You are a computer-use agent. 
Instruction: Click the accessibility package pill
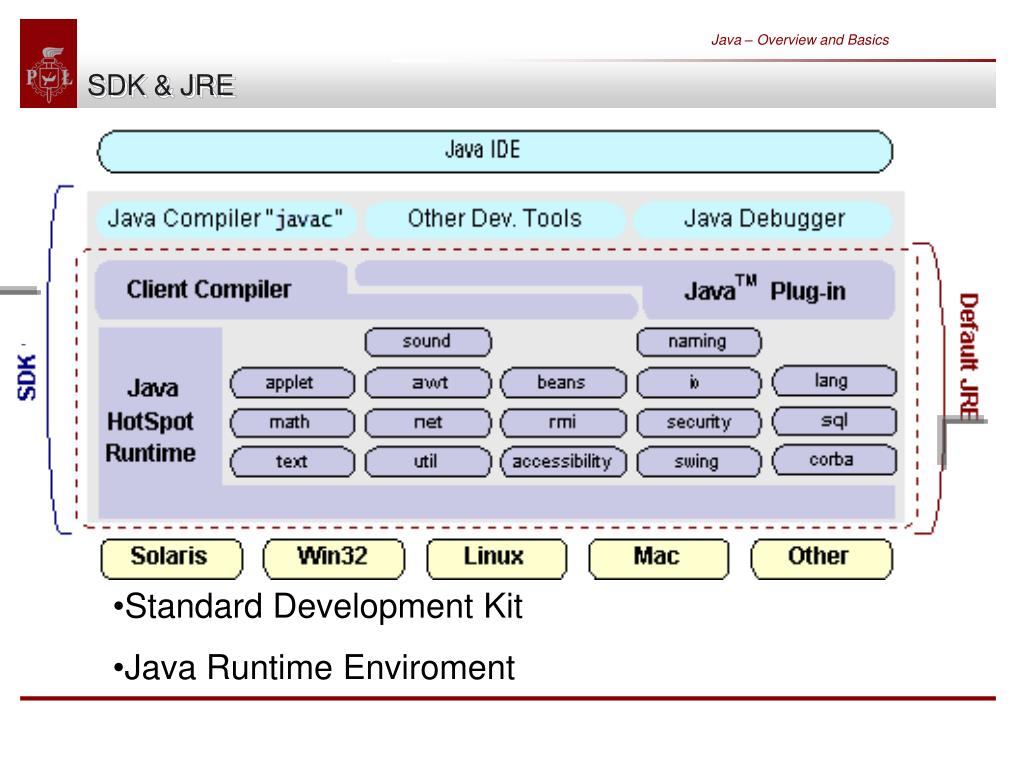(563, 462)
